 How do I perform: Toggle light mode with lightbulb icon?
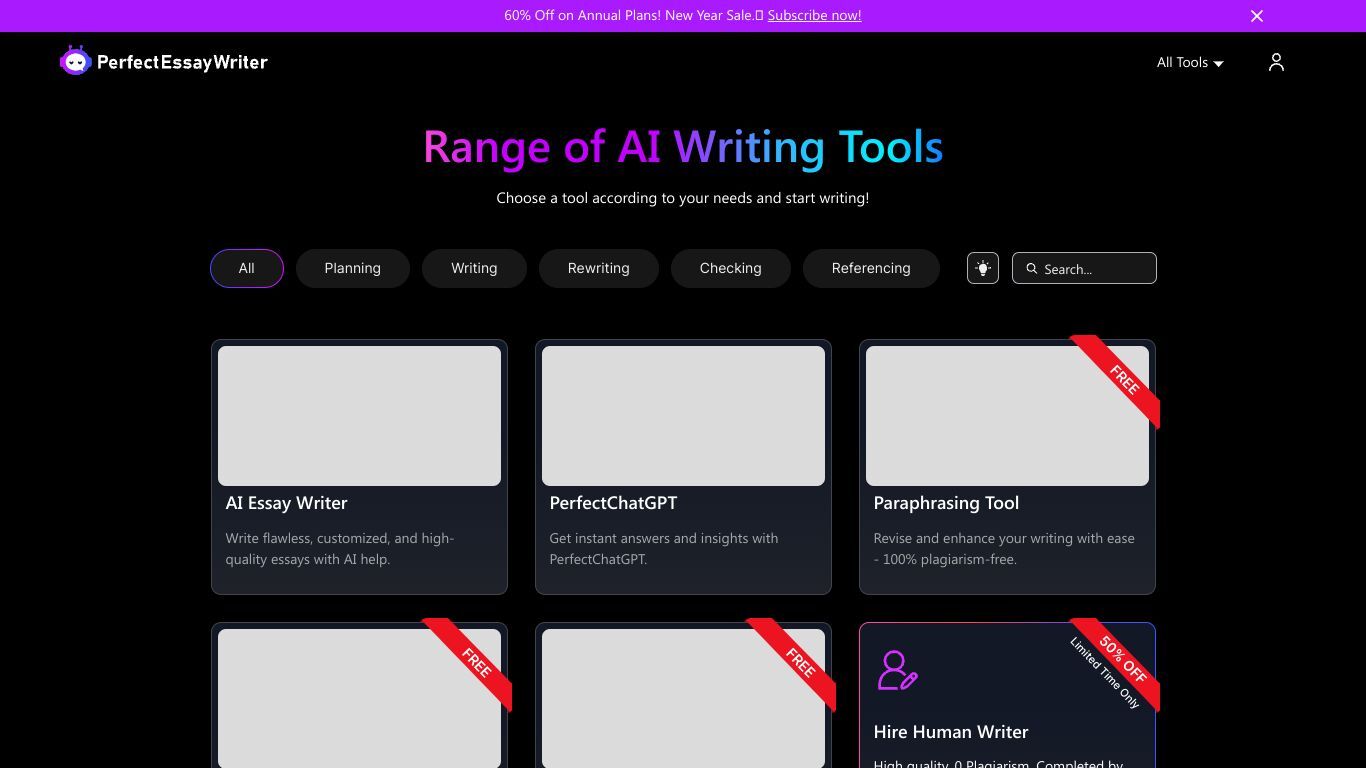point(983,268)
